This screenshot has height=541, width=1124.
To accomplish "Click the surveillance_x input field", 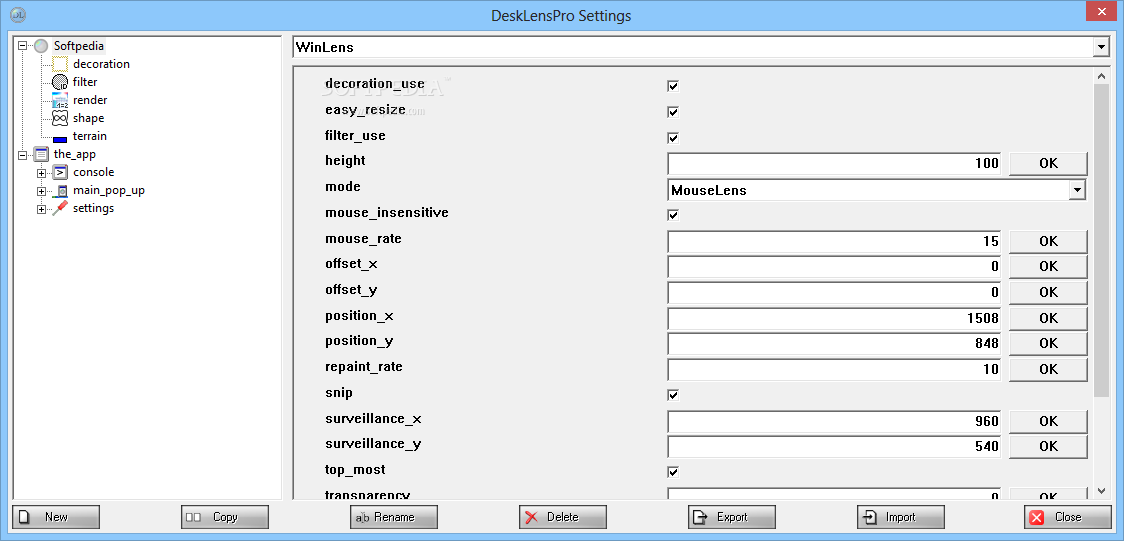I will (x=836, y=421).
